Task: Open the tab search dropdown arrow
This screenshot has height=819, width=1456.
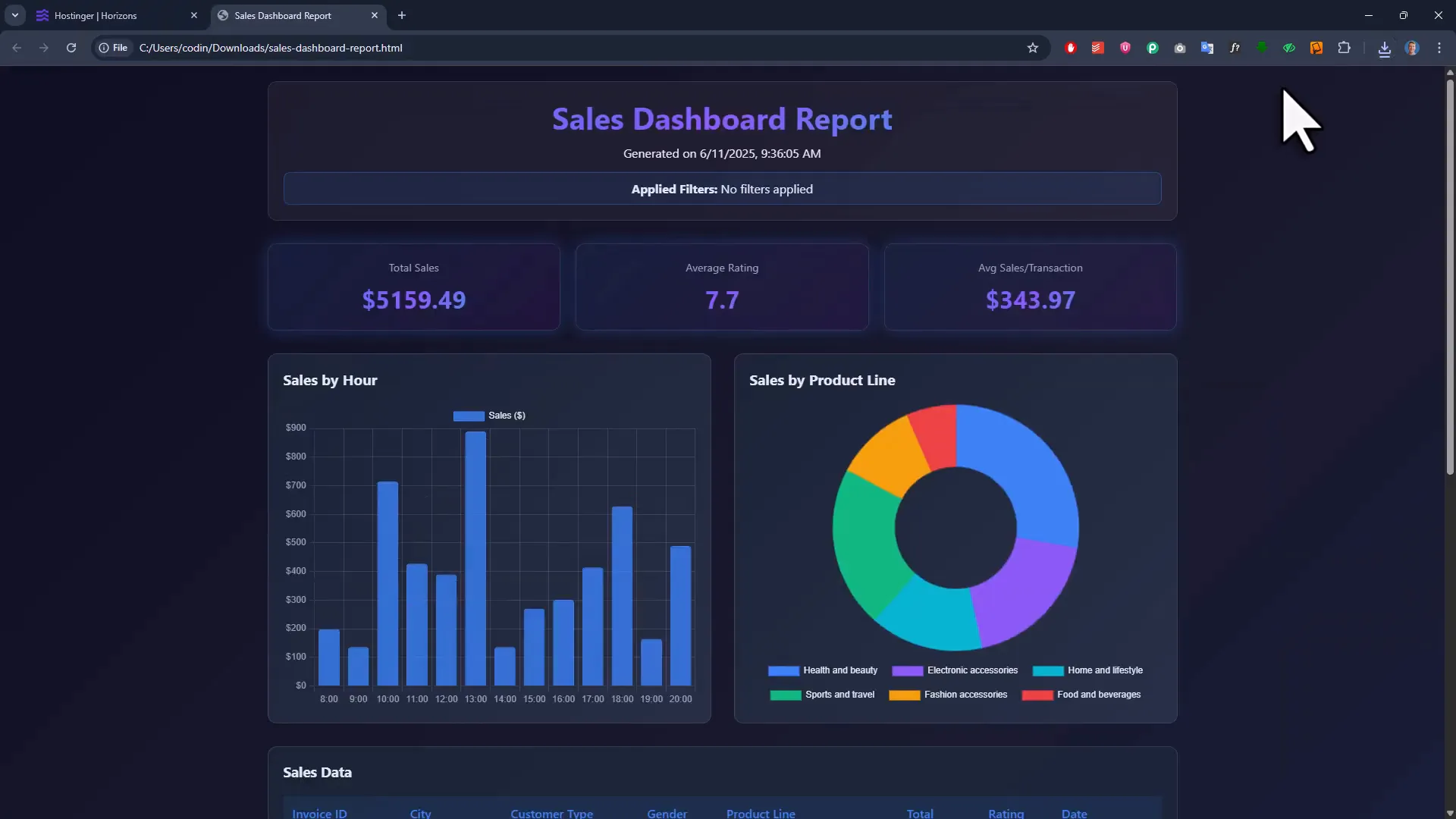Action: (x=15, y=15)
